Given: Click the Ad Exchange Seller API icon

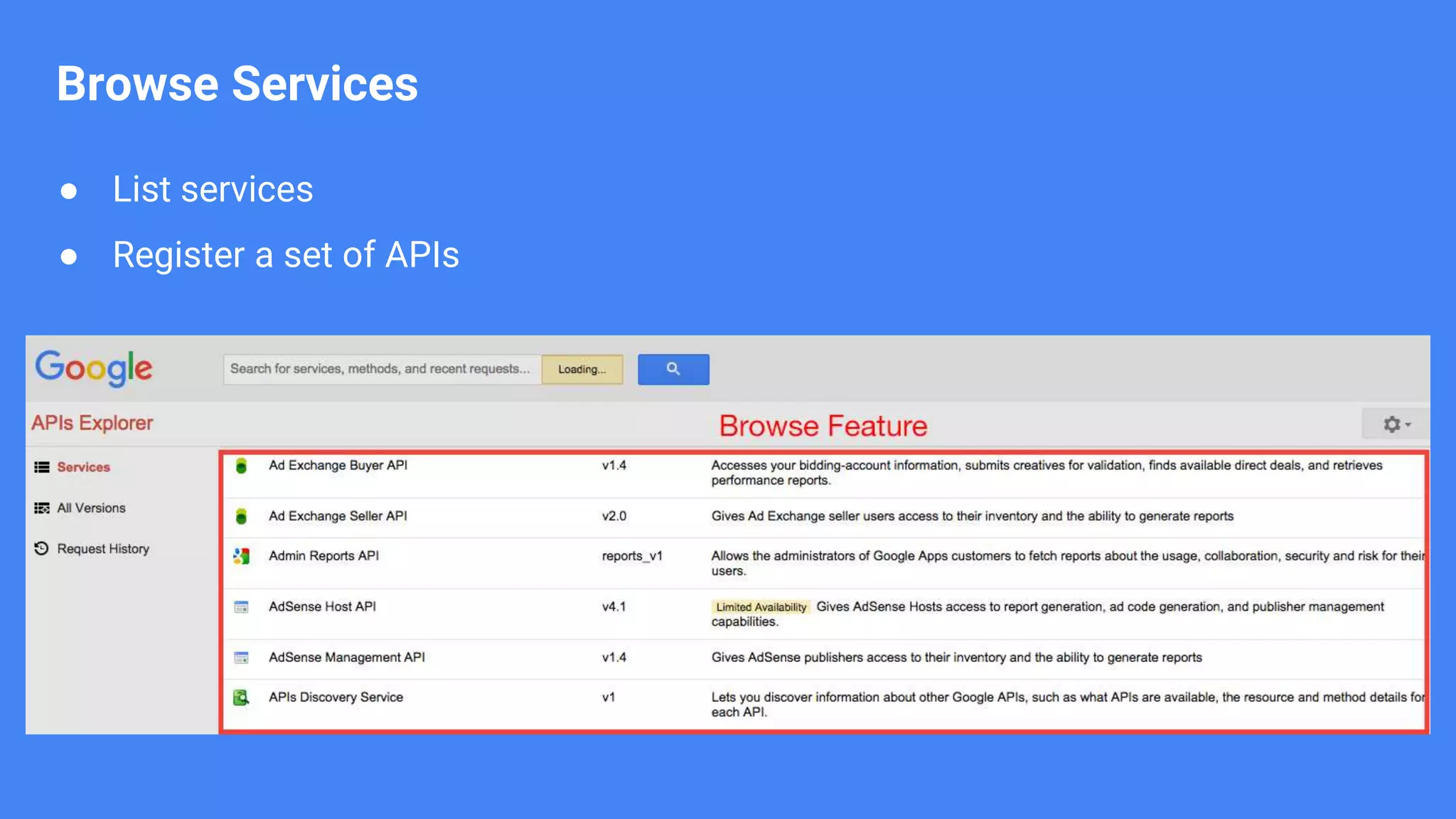Looking at the screenshot, I should [241, 516].
